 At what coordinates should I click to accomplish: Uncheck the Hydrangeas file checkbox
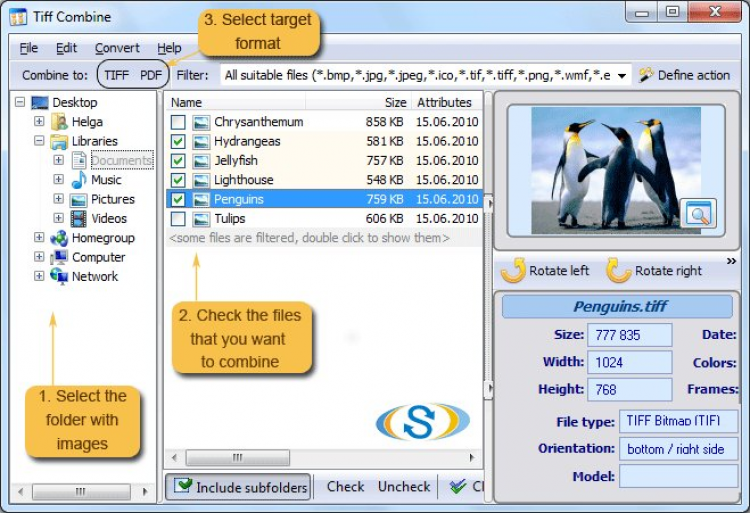(x=178, y=141)
